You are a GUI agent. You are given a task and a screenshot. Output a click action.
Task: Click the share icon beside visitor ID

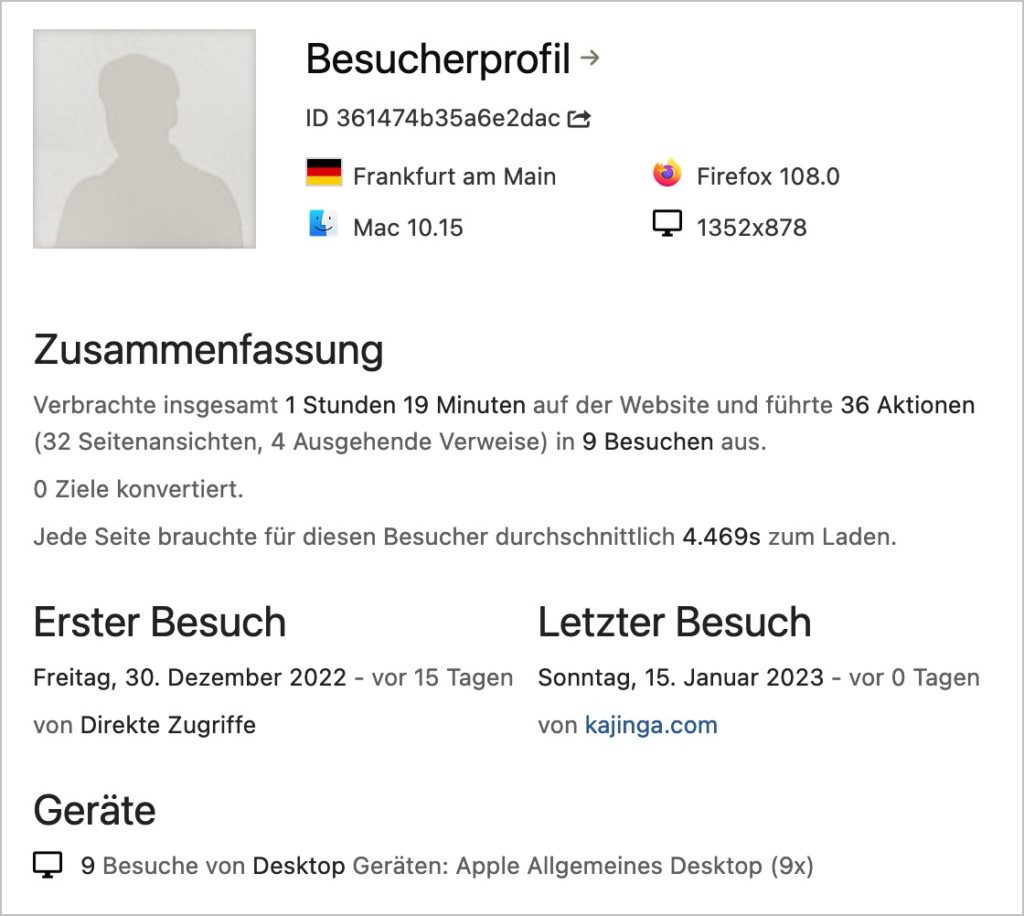pyautogui.click(x=579, y=119)
